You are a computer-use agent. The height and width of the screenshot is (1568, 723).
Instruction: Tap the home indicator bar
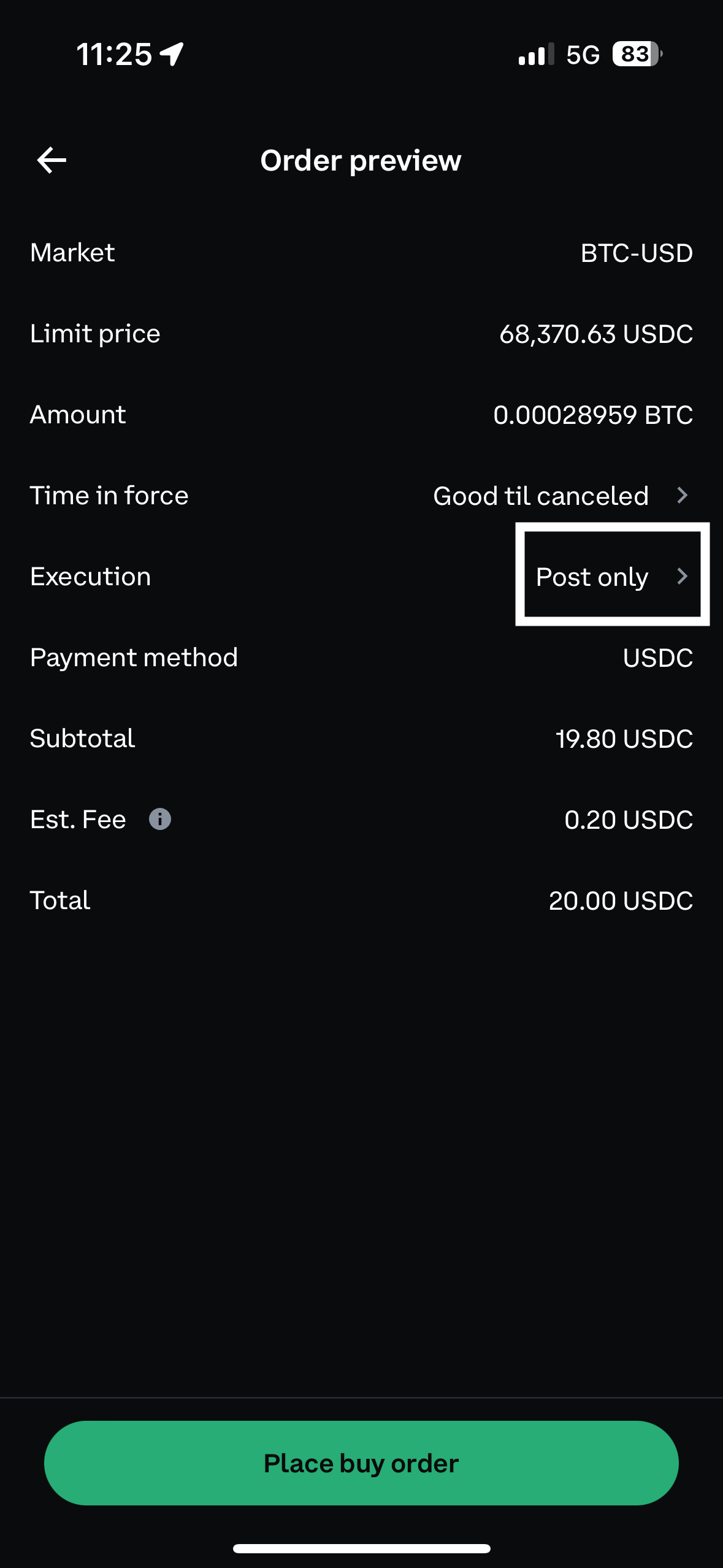[361, 1548]
